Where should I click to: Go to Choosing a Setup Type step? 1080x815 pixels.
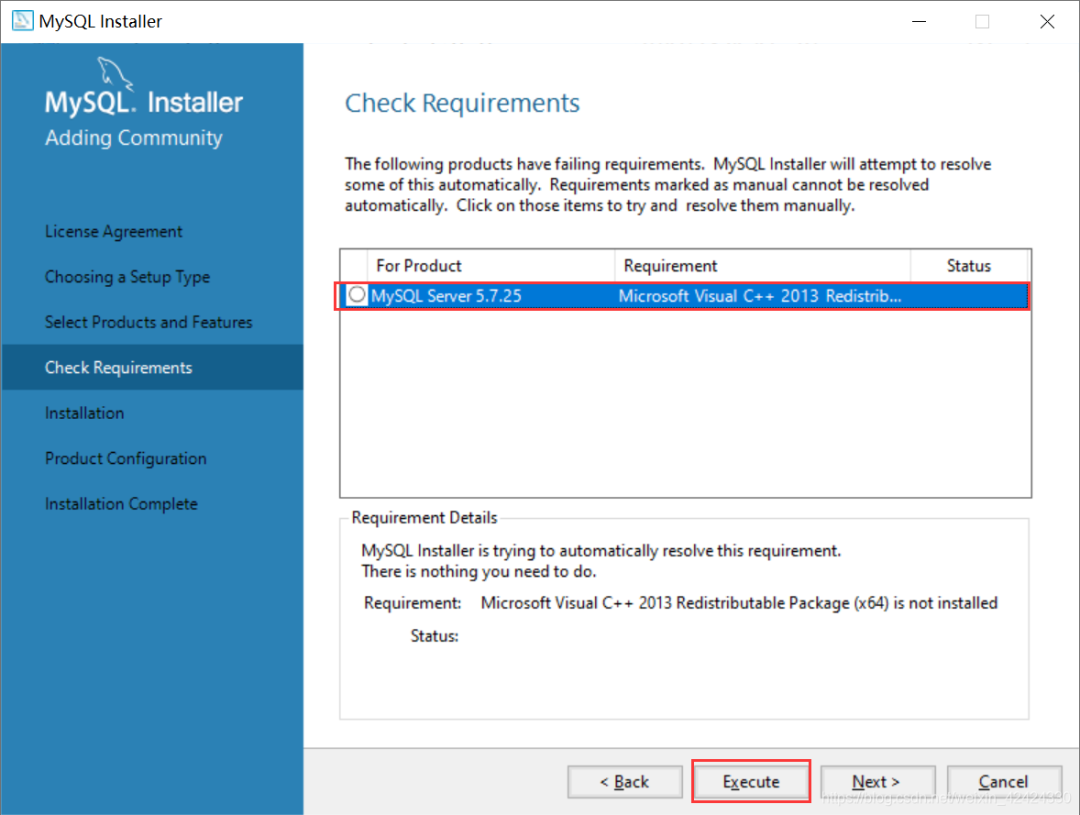[x=127, y=277]
